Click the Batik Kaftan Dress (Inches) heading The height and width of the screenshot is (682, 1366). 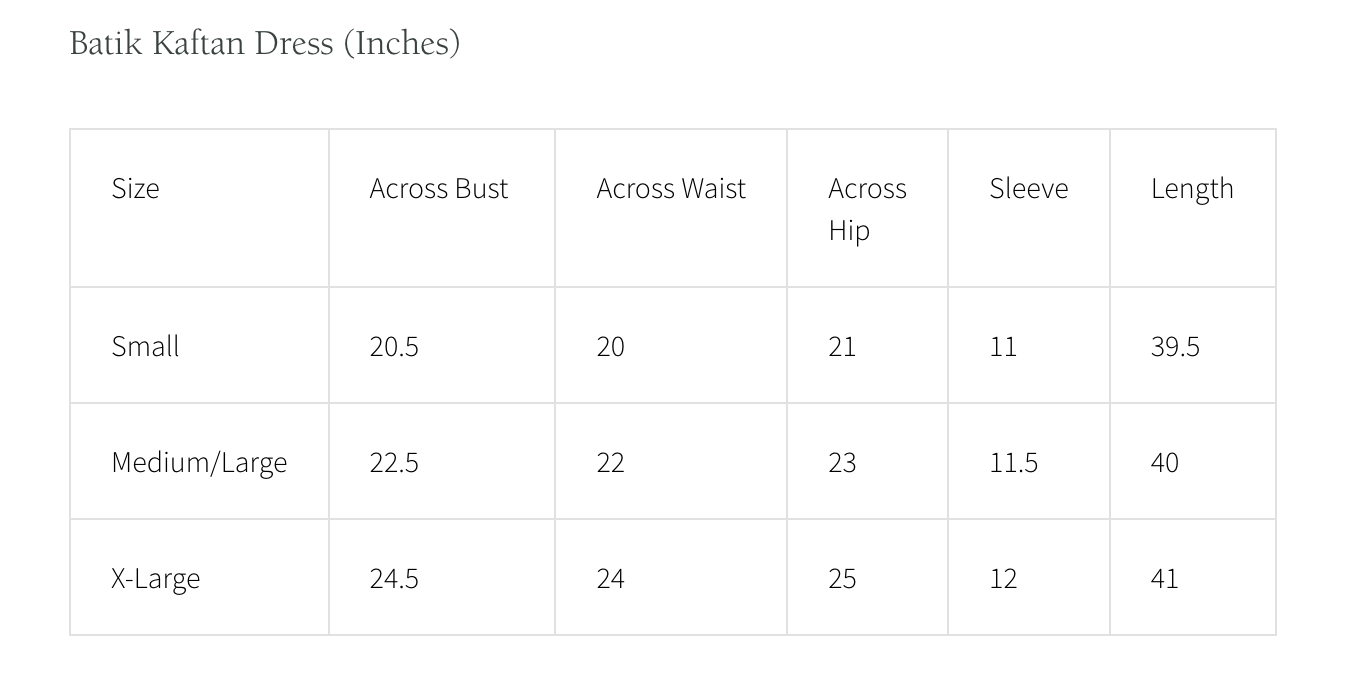click(x=265, y=43)
